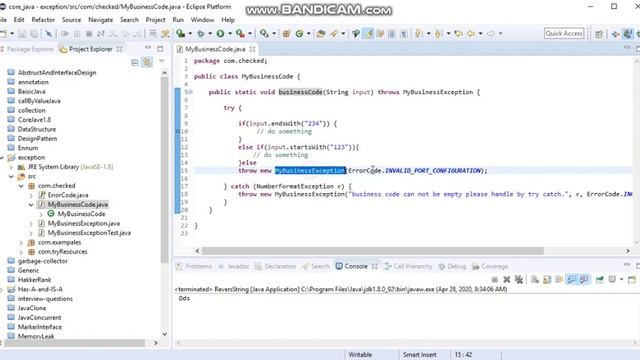Switch to the Call Hierarchy tab
Viewport: 640px width, 360px height.
pyautogui.click(x=408, y=266)
